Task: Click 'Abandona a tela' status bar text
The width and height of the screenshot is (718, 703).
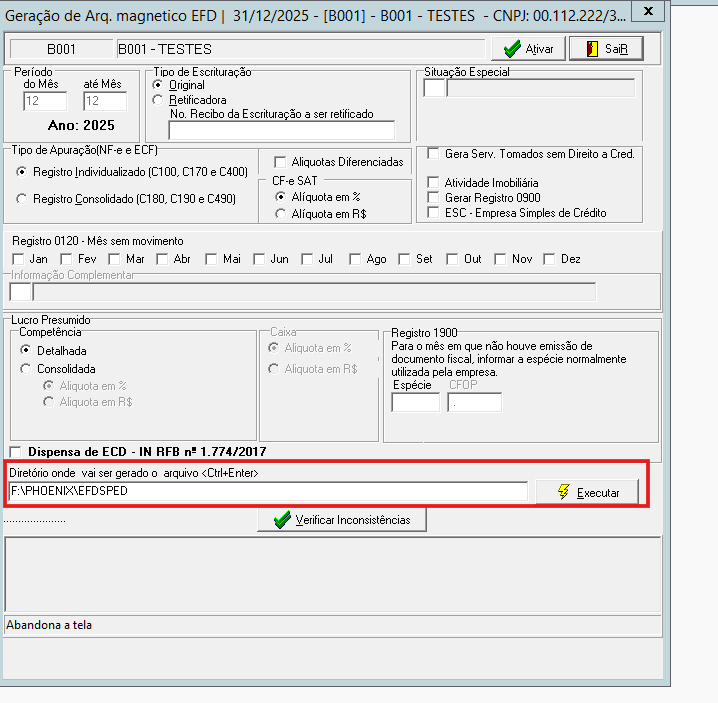Action: point(49,625)
